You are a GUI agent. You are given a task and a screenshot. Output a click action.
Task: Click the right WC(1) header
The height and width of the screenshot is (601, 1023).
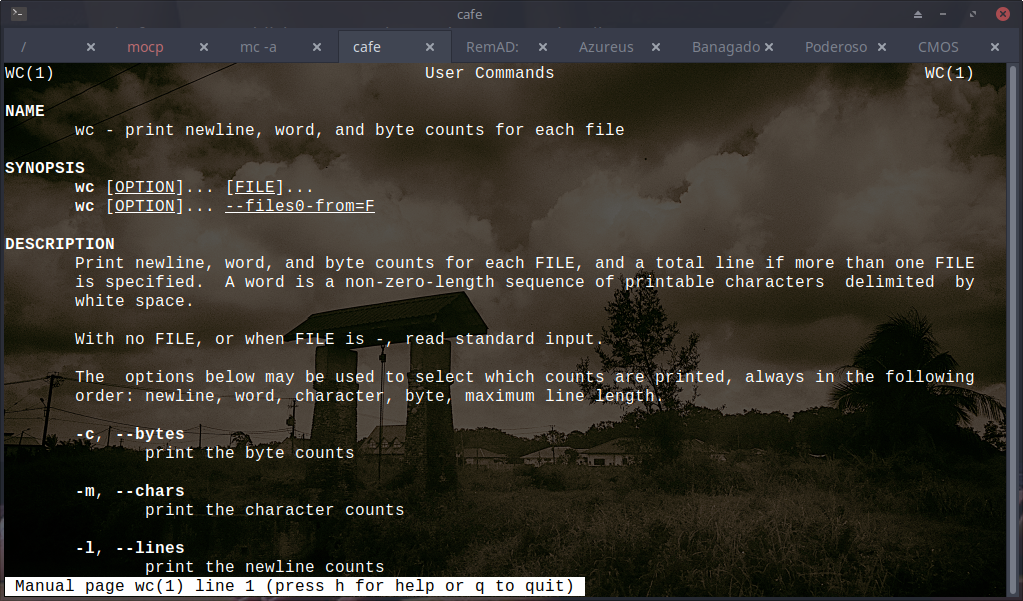[949, 73]
